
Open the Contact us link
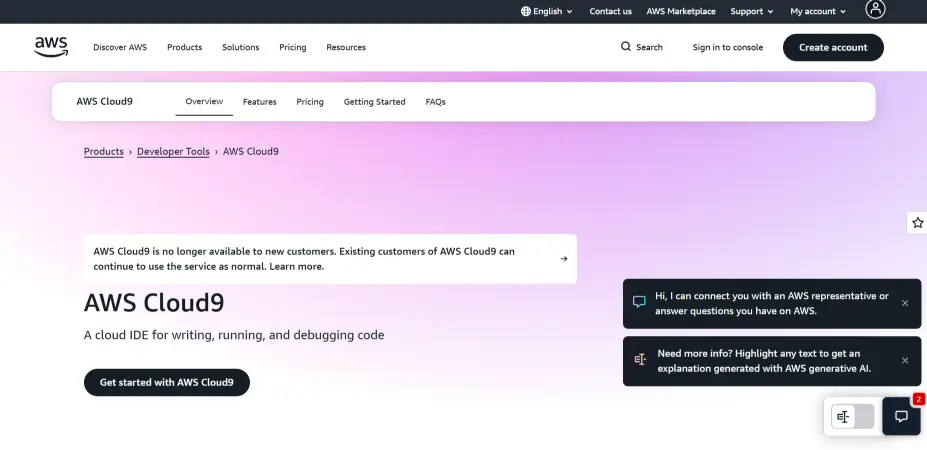click(x=610, y=11)
